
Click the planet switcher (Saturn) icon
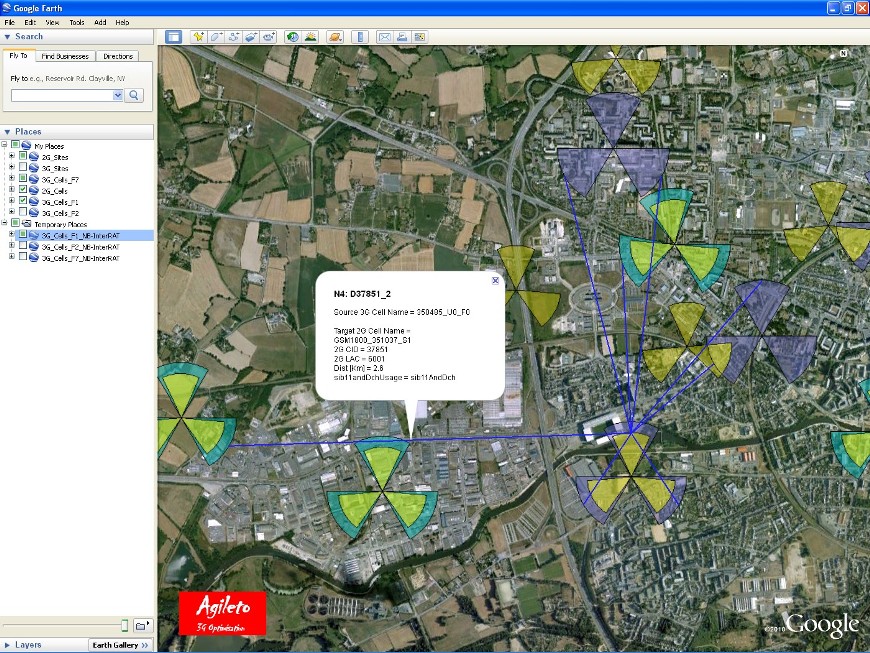[335, 37]
